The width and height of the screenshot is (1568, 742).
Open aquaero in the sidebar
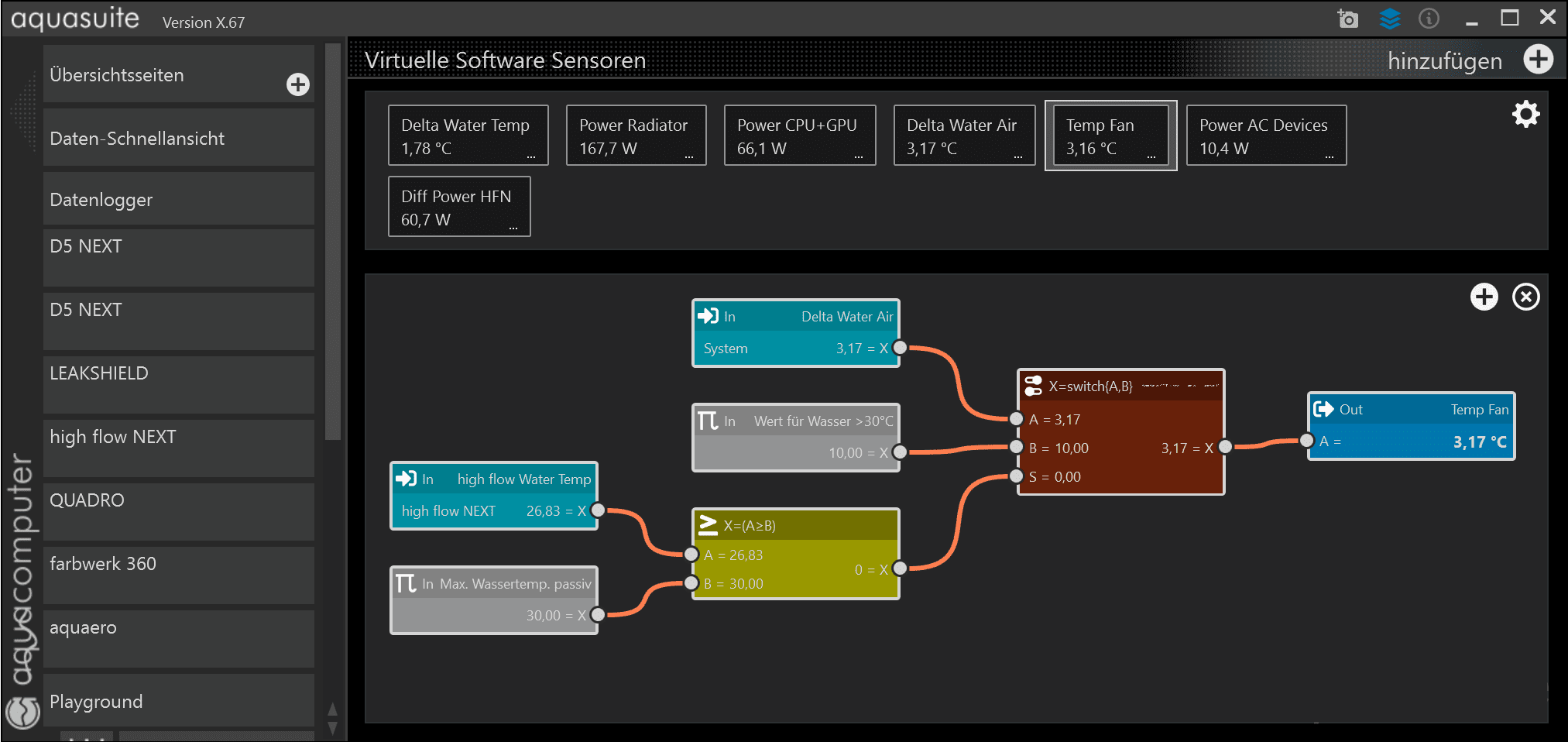coord(179,638)
